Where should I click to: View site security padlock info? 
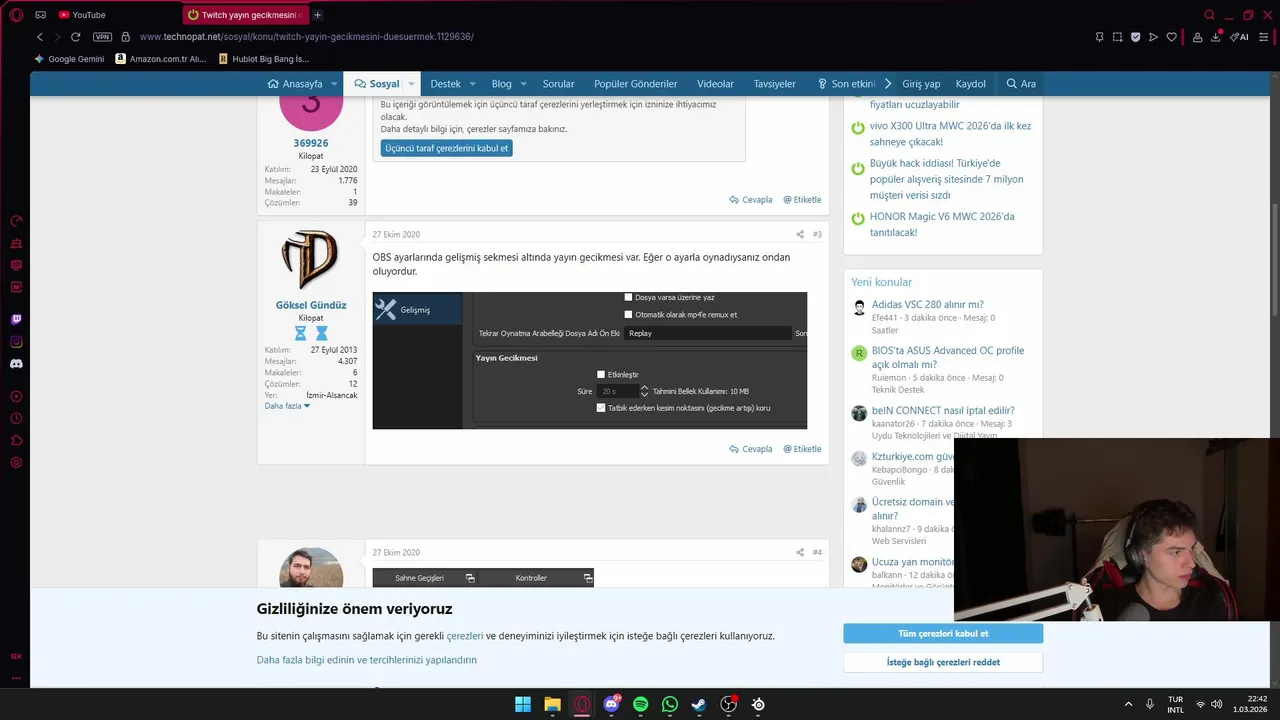pos(125,37)
